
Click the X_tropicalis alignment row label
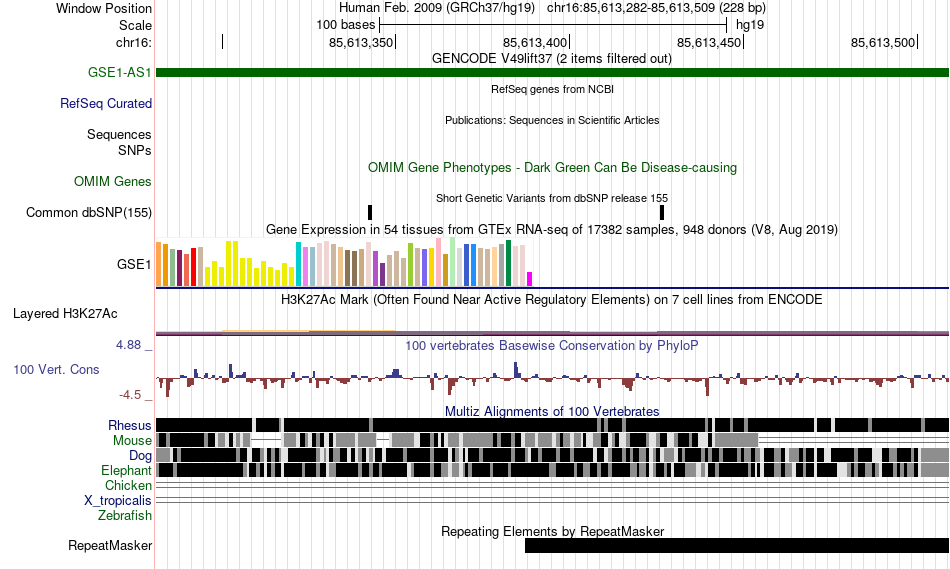(x=118, y=501)
